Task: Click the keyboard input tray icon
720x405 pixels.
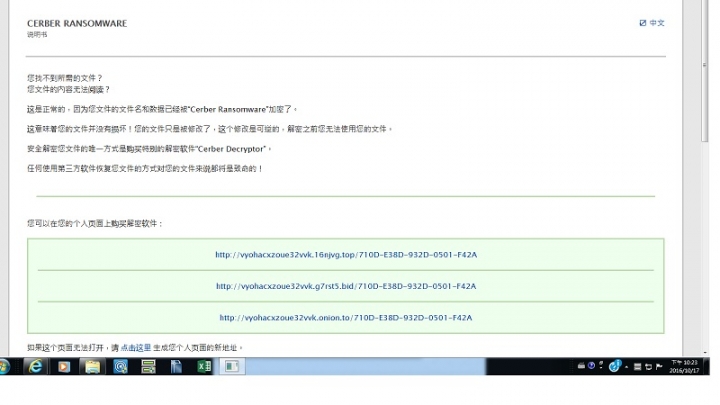Action: point(581,366)
